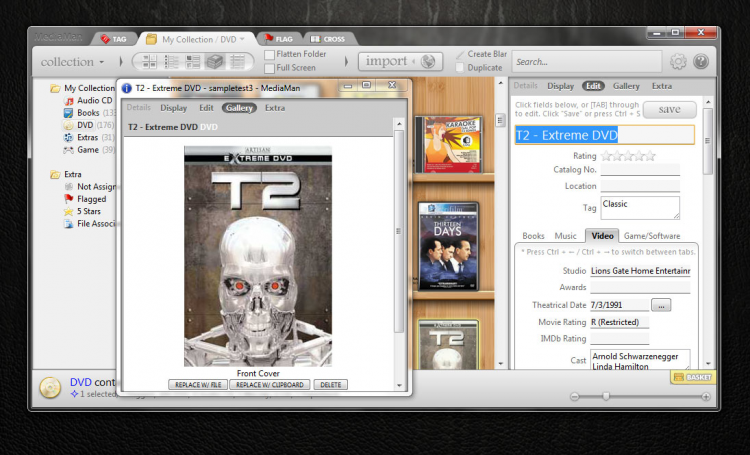
Task: Set rating to third star
Action: coord(628,156)
